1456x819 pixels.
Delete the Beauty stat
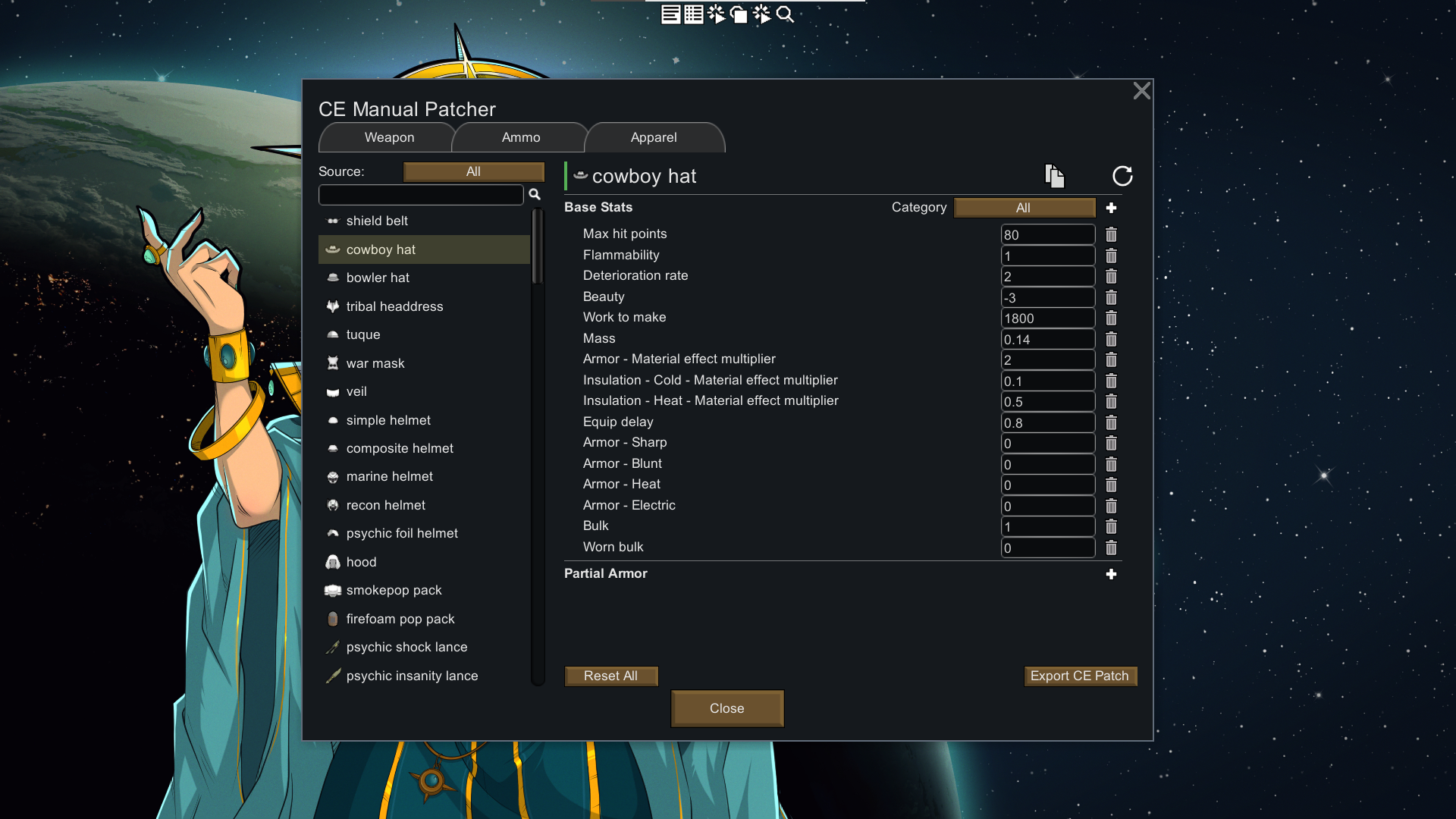[1111, 297]
